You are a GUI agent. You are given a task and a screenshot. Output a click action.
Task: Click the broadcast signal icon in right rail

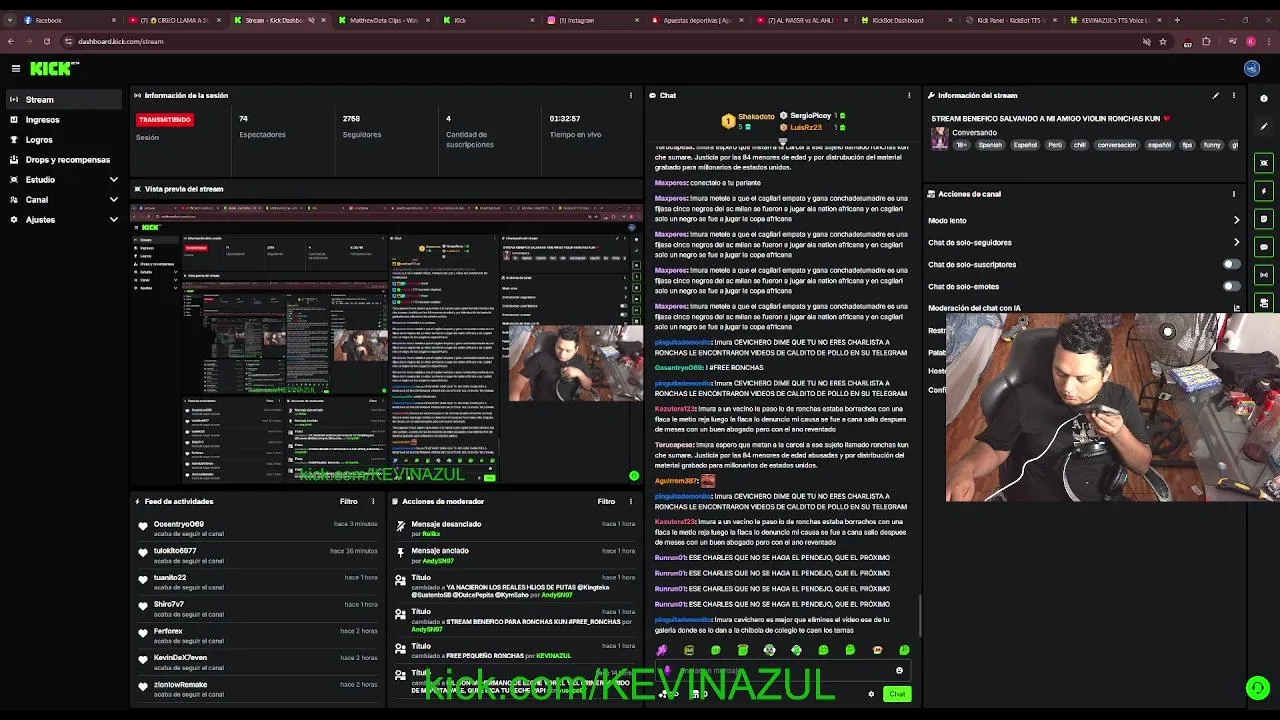pos(1264,275)
